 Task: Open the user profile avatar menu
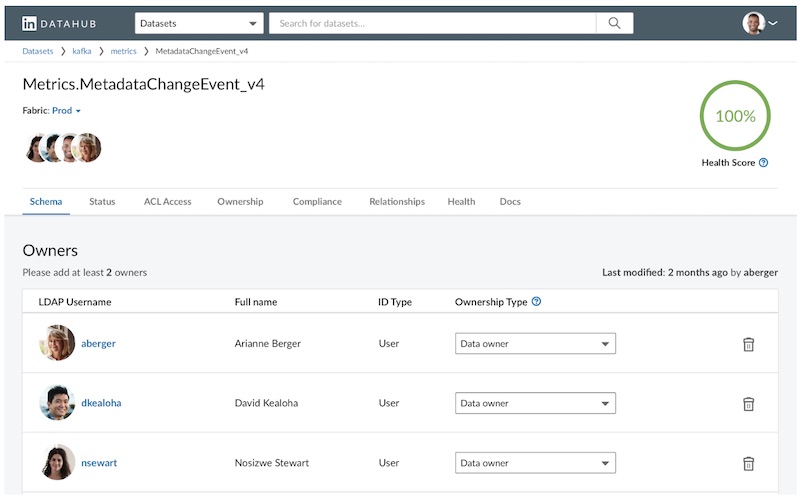pyautogui.click(x=759, y=23)
